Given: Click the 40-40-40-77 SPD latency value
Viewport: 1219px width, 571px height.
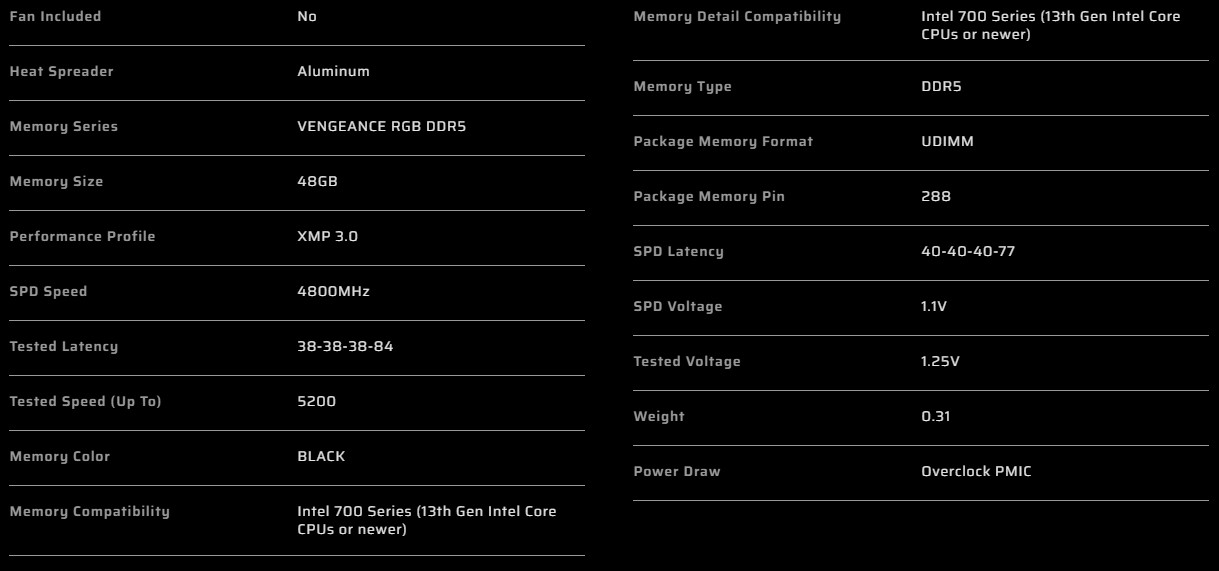Looking at the screenshot, I should click(x=968, y=252).
